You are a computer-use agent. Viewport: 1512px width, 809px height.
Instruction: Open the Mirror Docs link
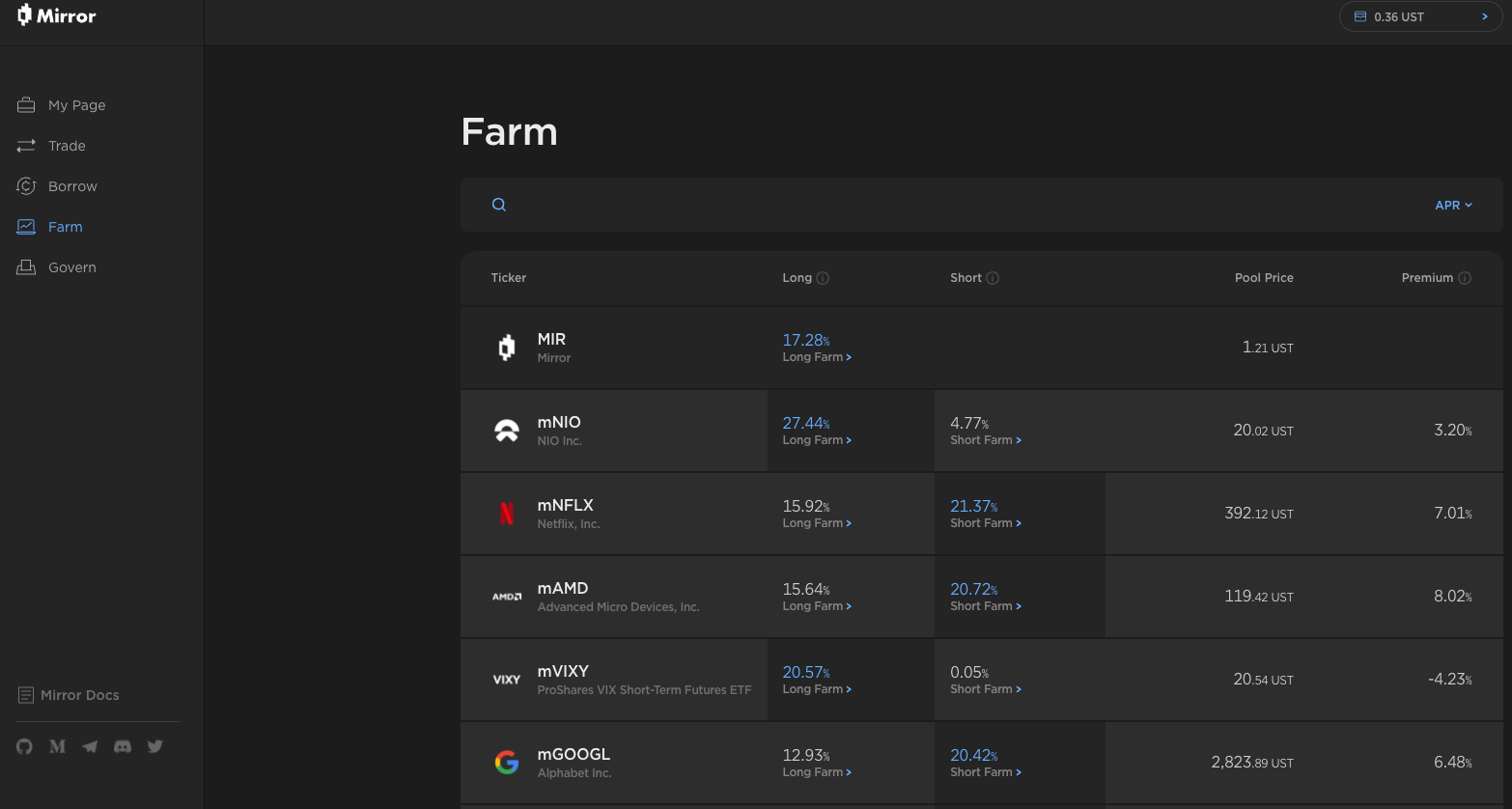80,694
